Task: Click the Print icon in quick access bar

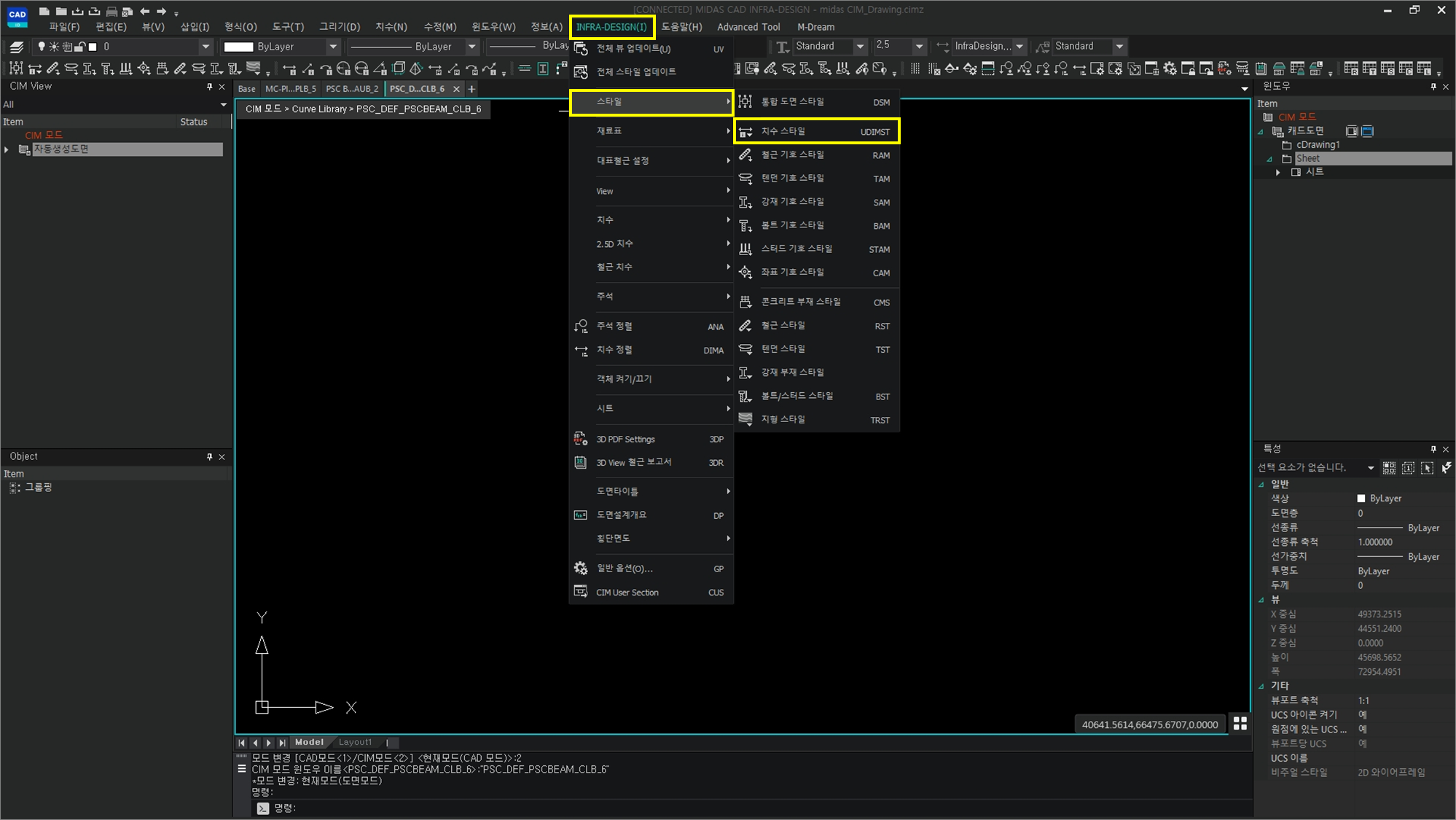Action: point(111,11)
